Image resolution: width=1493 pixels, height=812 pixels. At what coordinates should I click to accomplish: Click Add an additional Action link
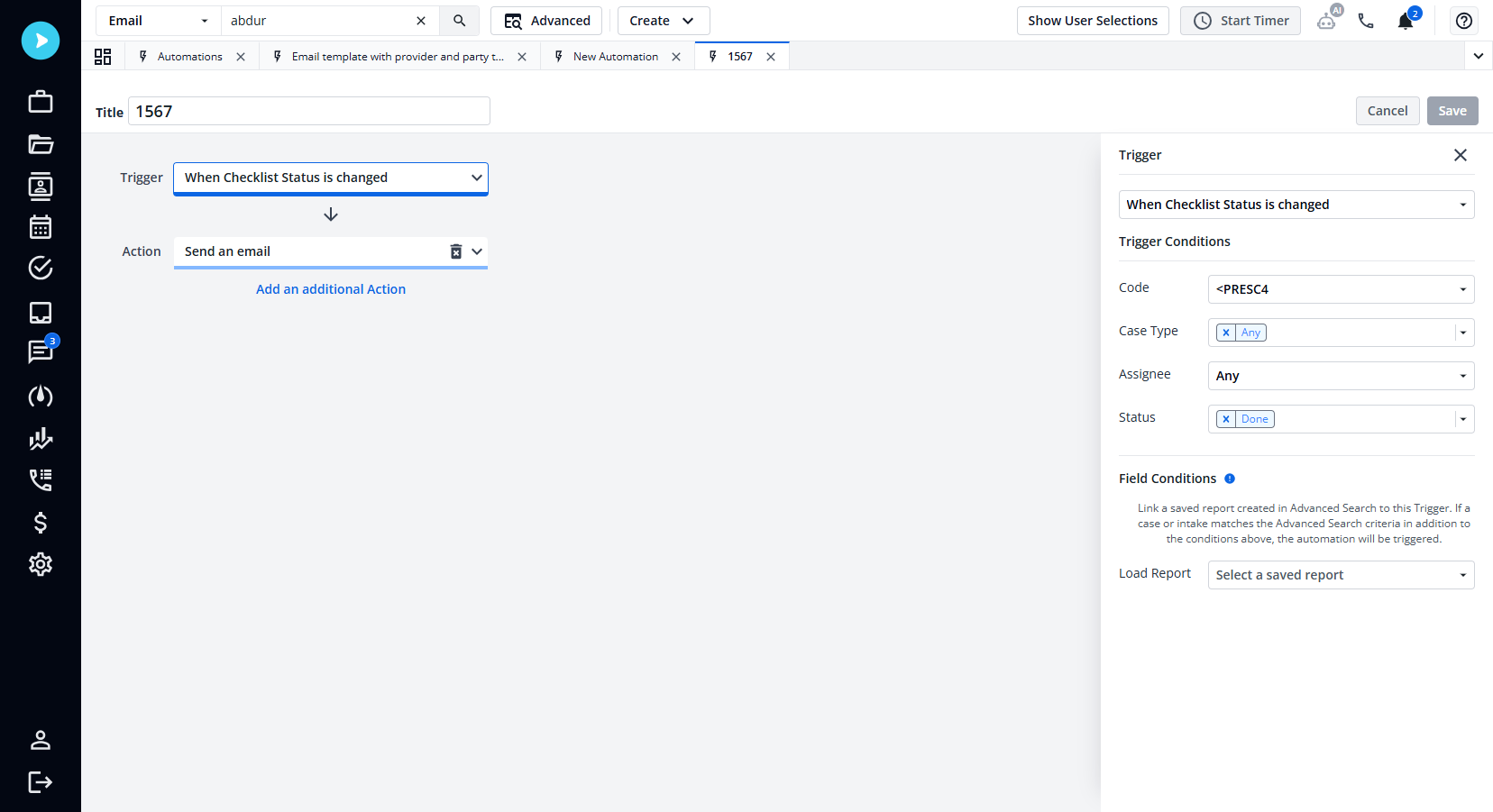tap(330, 288)
